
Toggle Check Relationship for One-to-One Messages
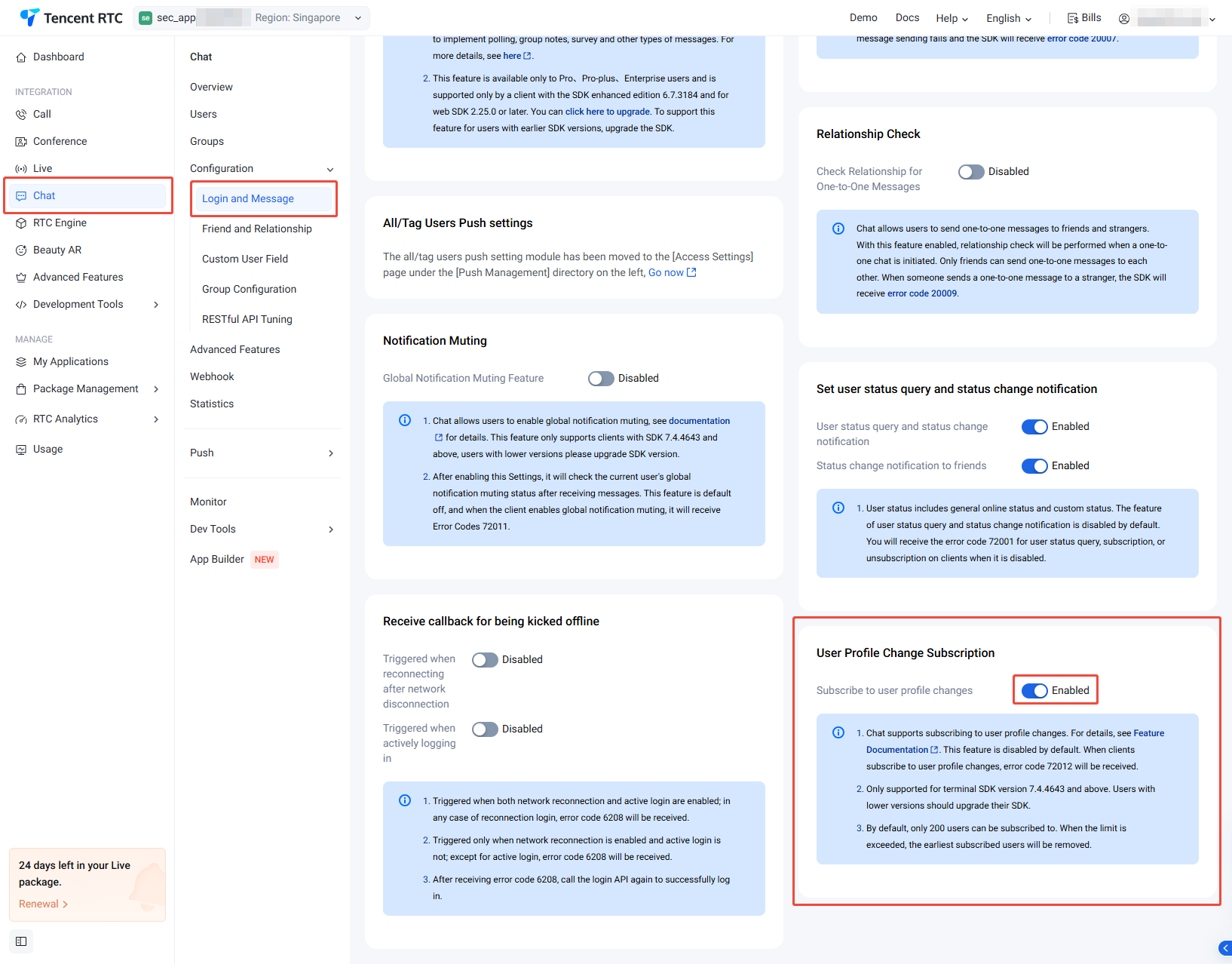click(x=971, y=172)
